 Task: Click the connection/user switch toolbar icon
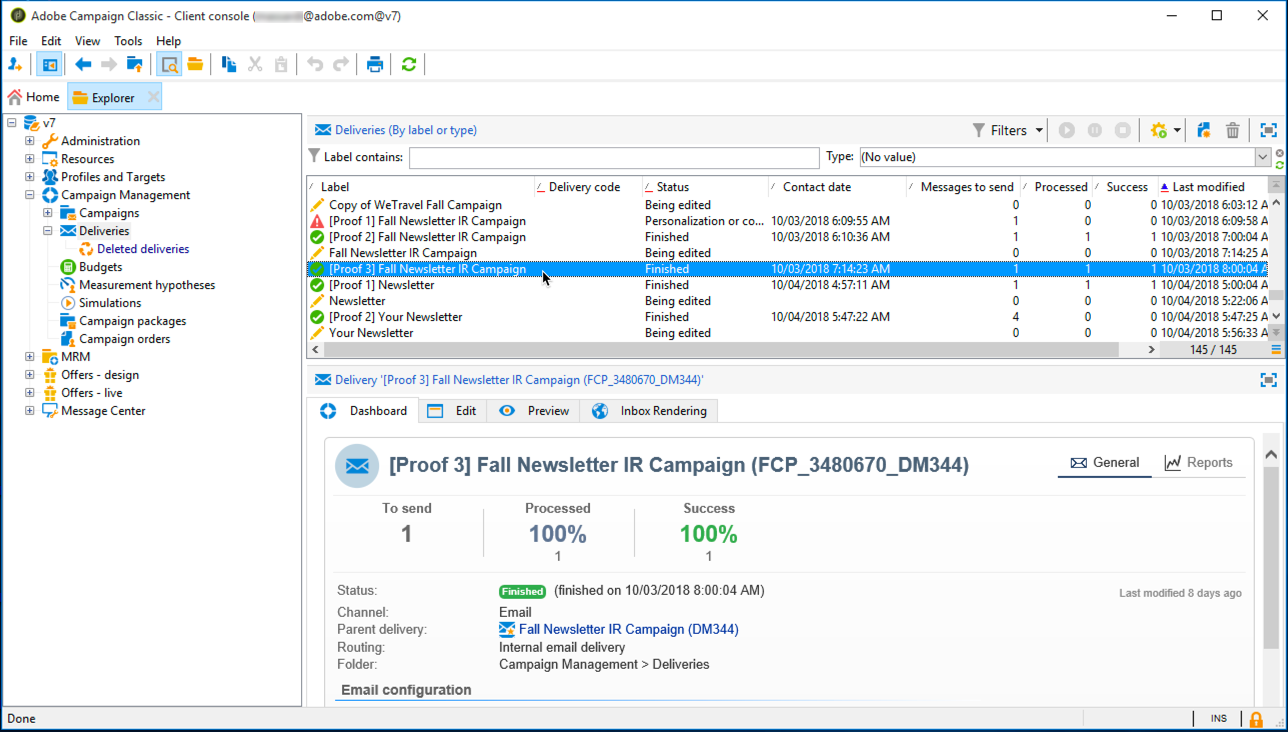pyautogui.click(x=15, y=65)
